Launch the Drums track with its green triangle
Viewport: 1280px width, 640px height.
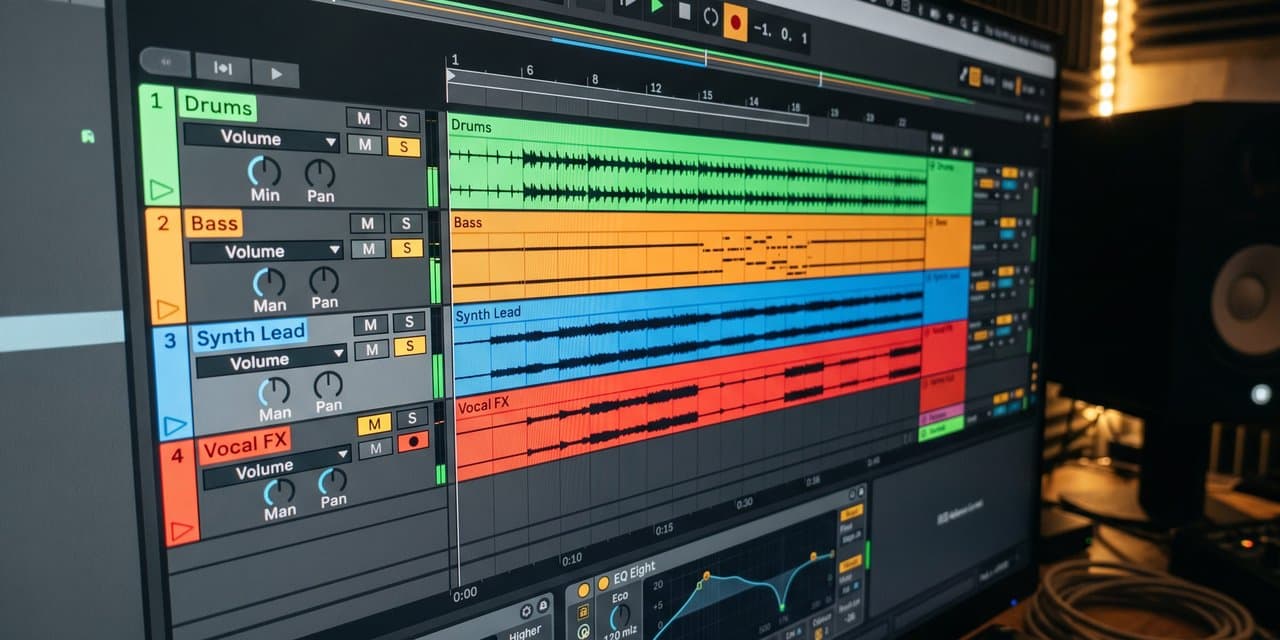(x=161, y=188)
